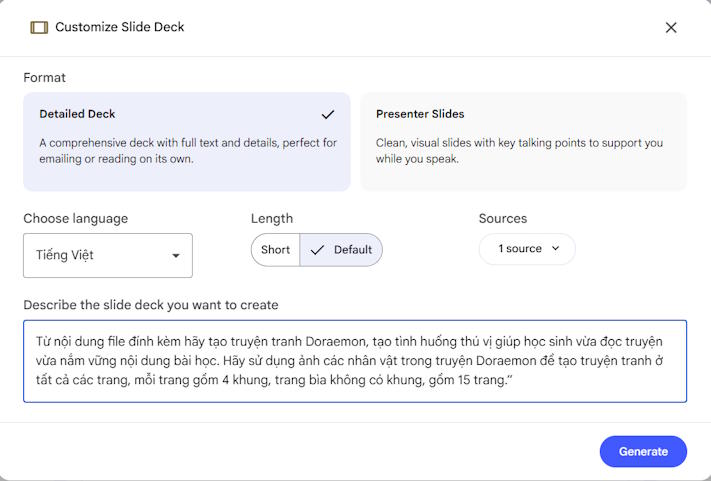Open the Tiếng Việt language dropdown
Image resolution: width=711 pixels, height=481 pixels.
pos(108,255)
